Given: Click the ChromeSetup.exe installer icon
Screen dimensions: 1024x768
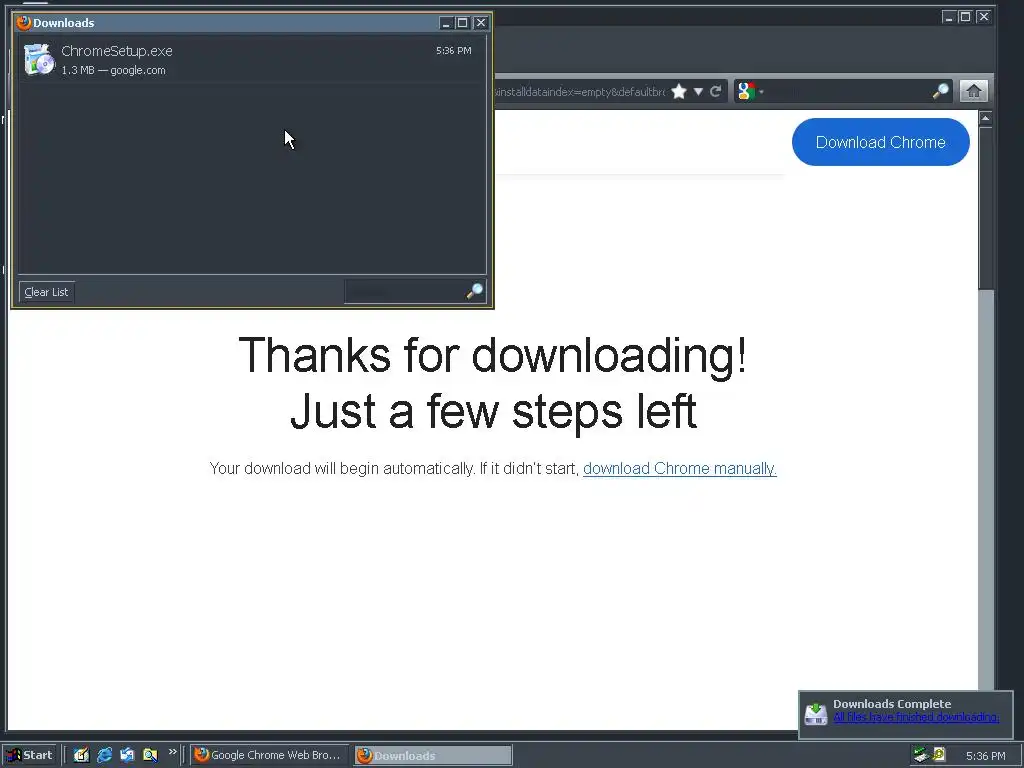Looking at the screenshot, I should tap(39, 59).
